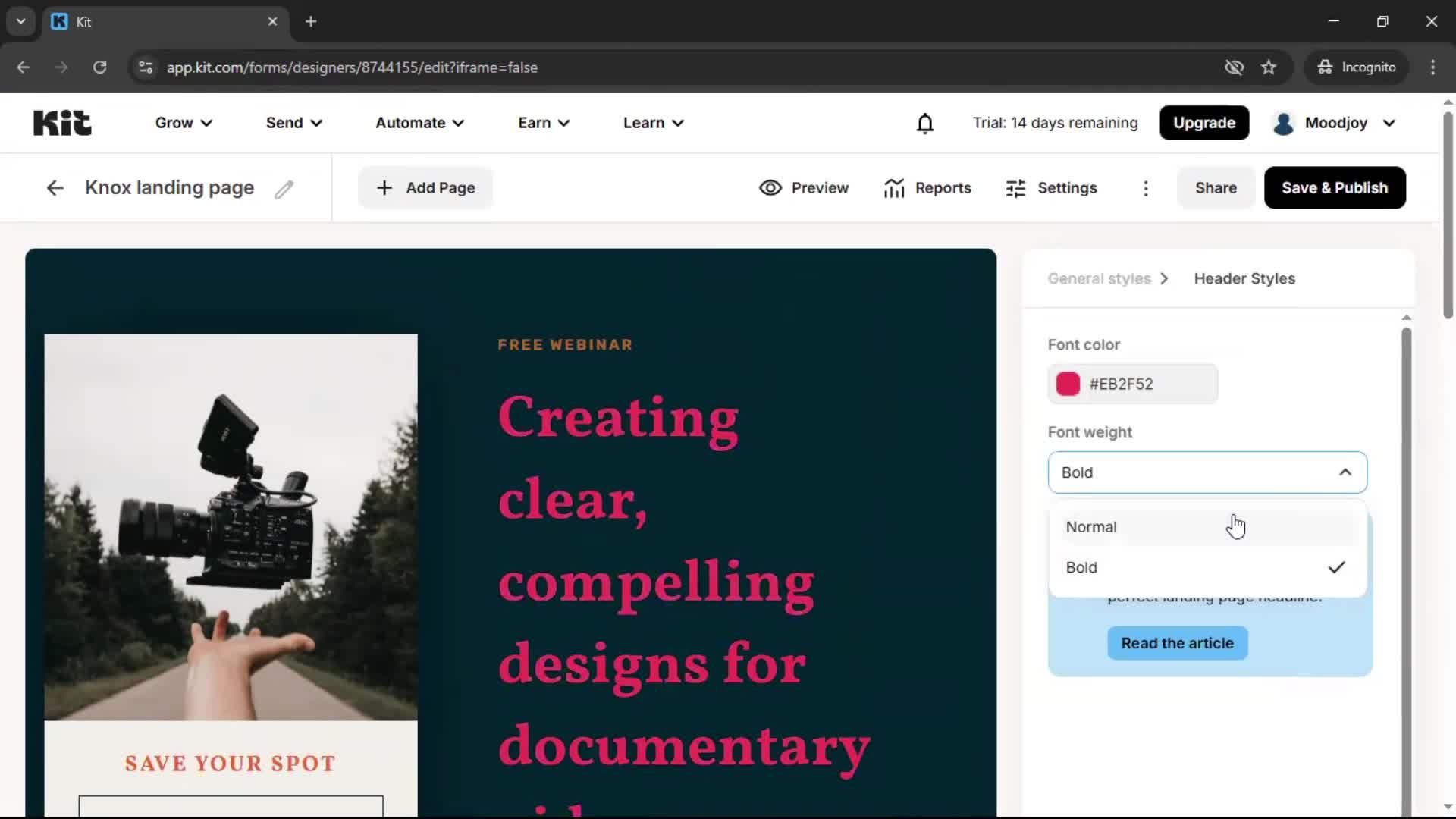Open the Font color picker
This screenshot has height=819, width=1456.
pyautogui.click(x=1066, y=384)
